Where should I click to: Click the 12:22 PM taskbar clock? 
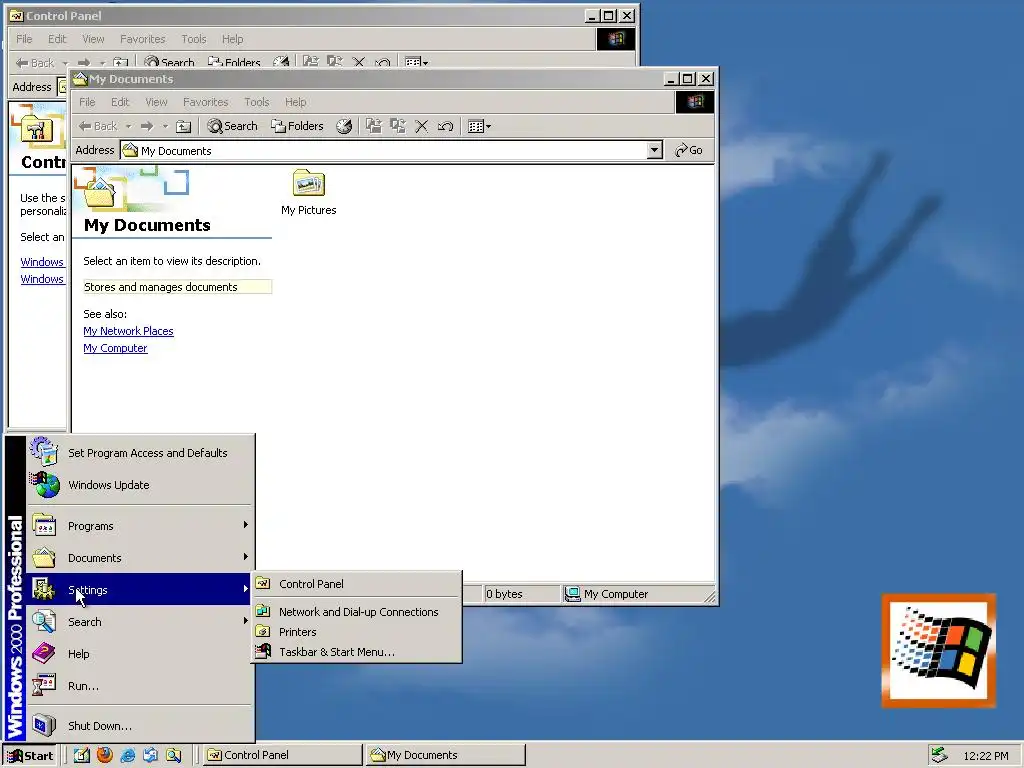985,756
